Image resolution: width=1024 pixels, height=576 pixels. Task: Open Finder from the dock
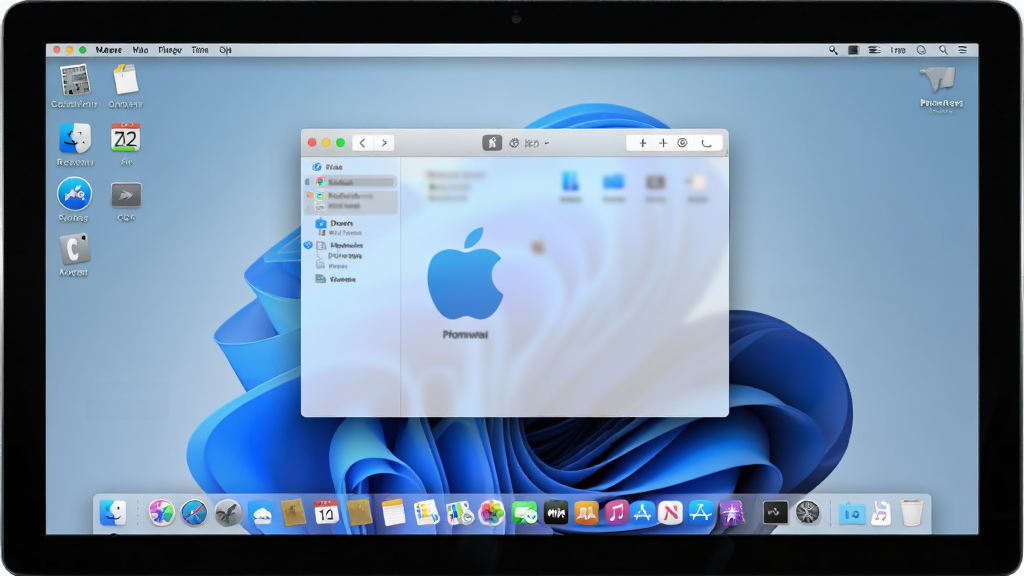point(113,513)
